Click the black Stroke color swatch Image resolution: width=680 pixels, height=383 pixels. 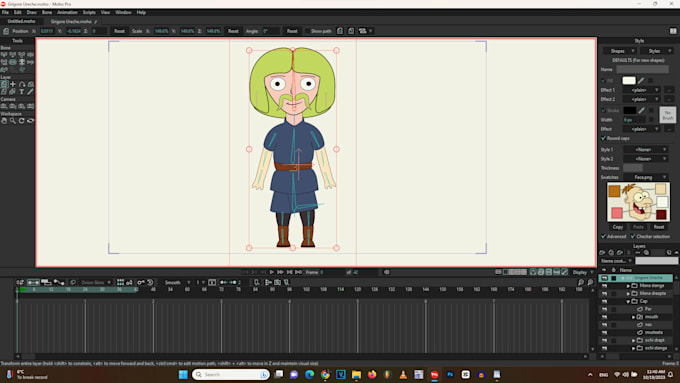(x=629, y=110)
